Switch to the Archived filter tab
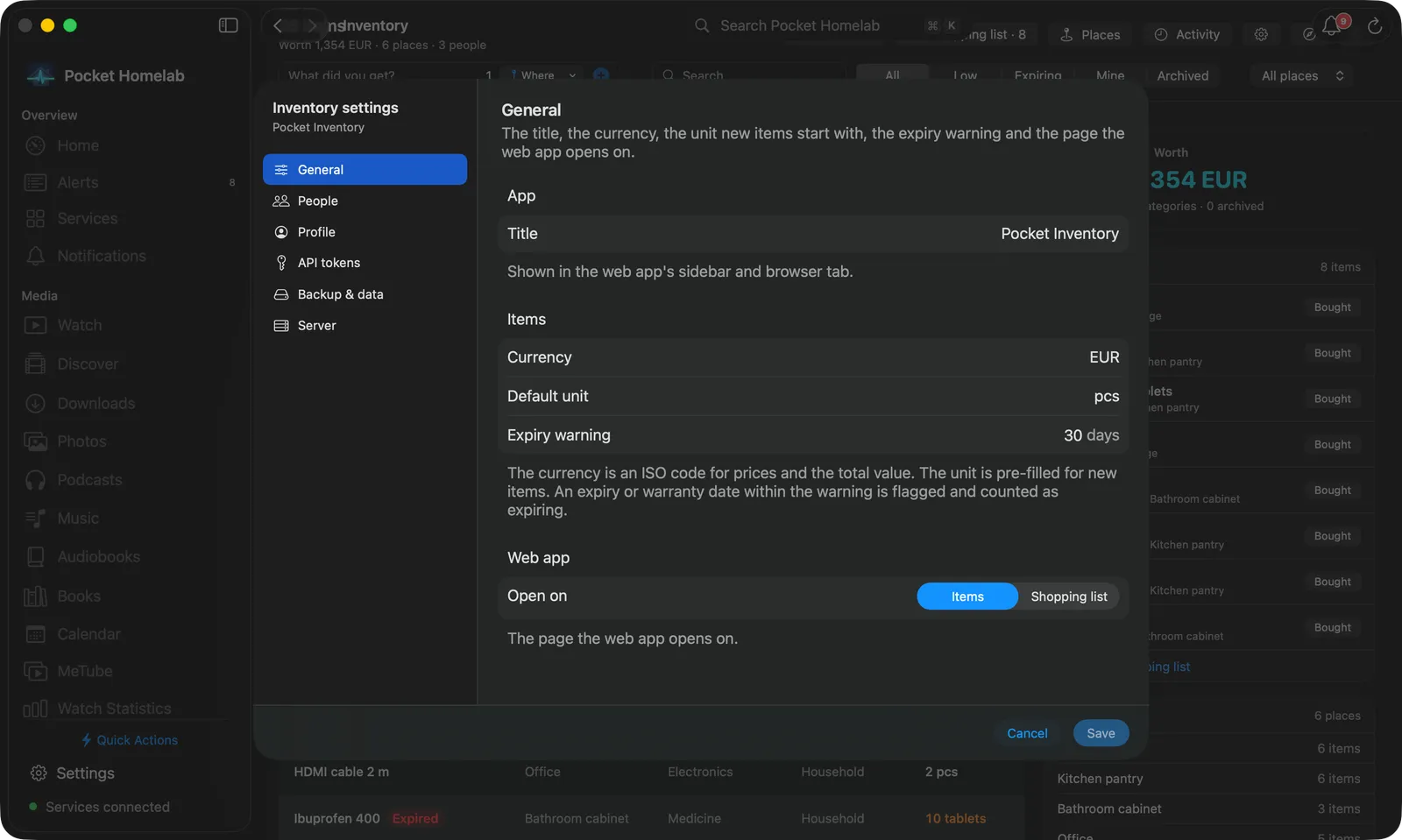Image resolution: width=1402 pixels, height=840 pixels. point(1182,76)
